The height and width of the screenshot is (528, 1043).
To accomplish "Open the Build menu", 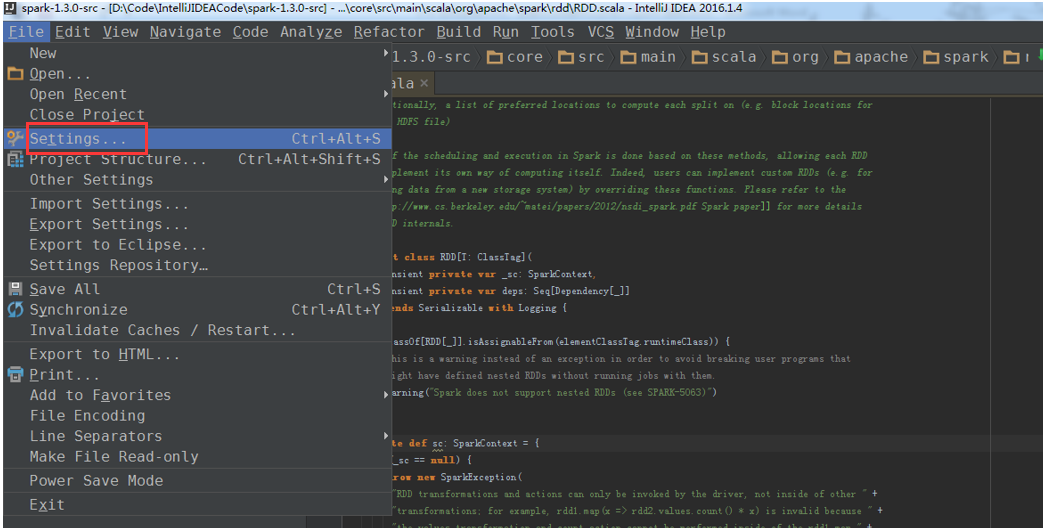I will point(458,32).
